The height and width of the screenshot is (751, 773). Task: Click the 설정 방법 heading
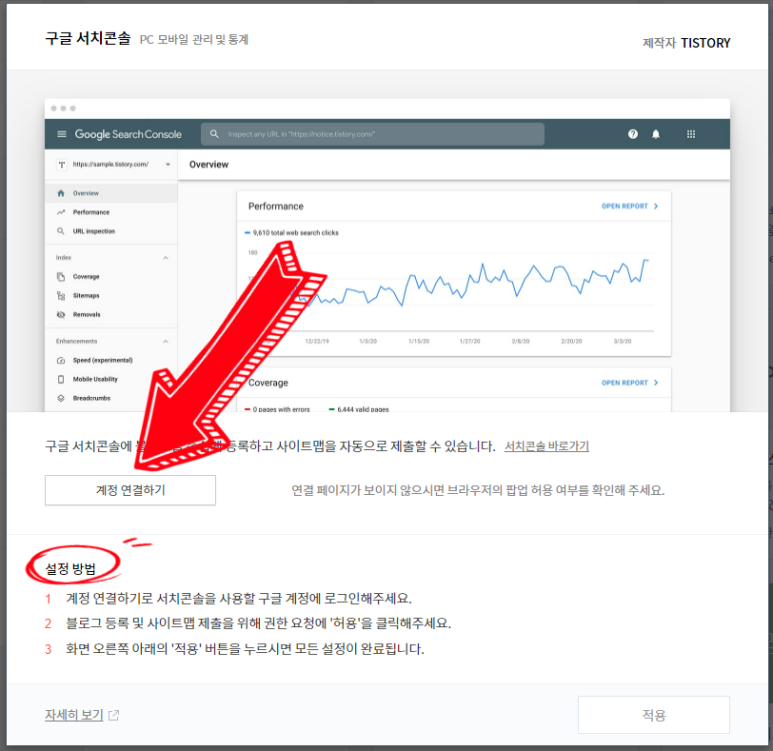pyautogui.click(x=70, y=569)
